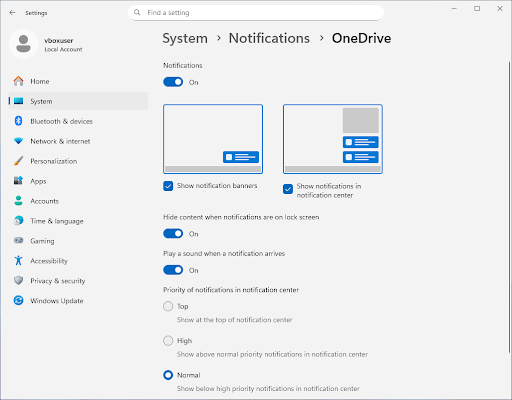Click the Windows Update sync icon
The height and width of the screenshot is (400, 512).
click(19, 300)
